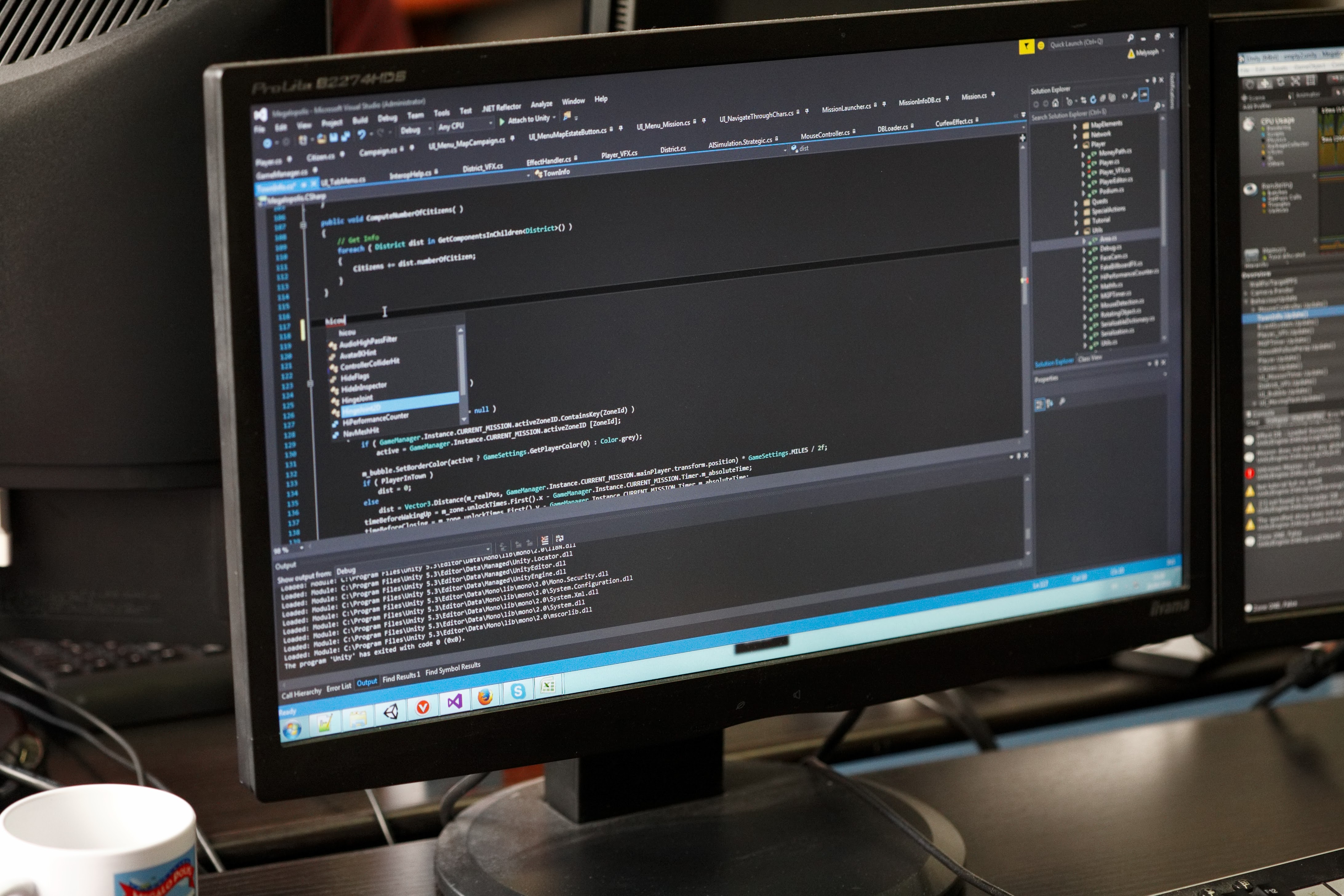
Task: Click the Solution Explorer refresh icon
Action: point(1093,99)
